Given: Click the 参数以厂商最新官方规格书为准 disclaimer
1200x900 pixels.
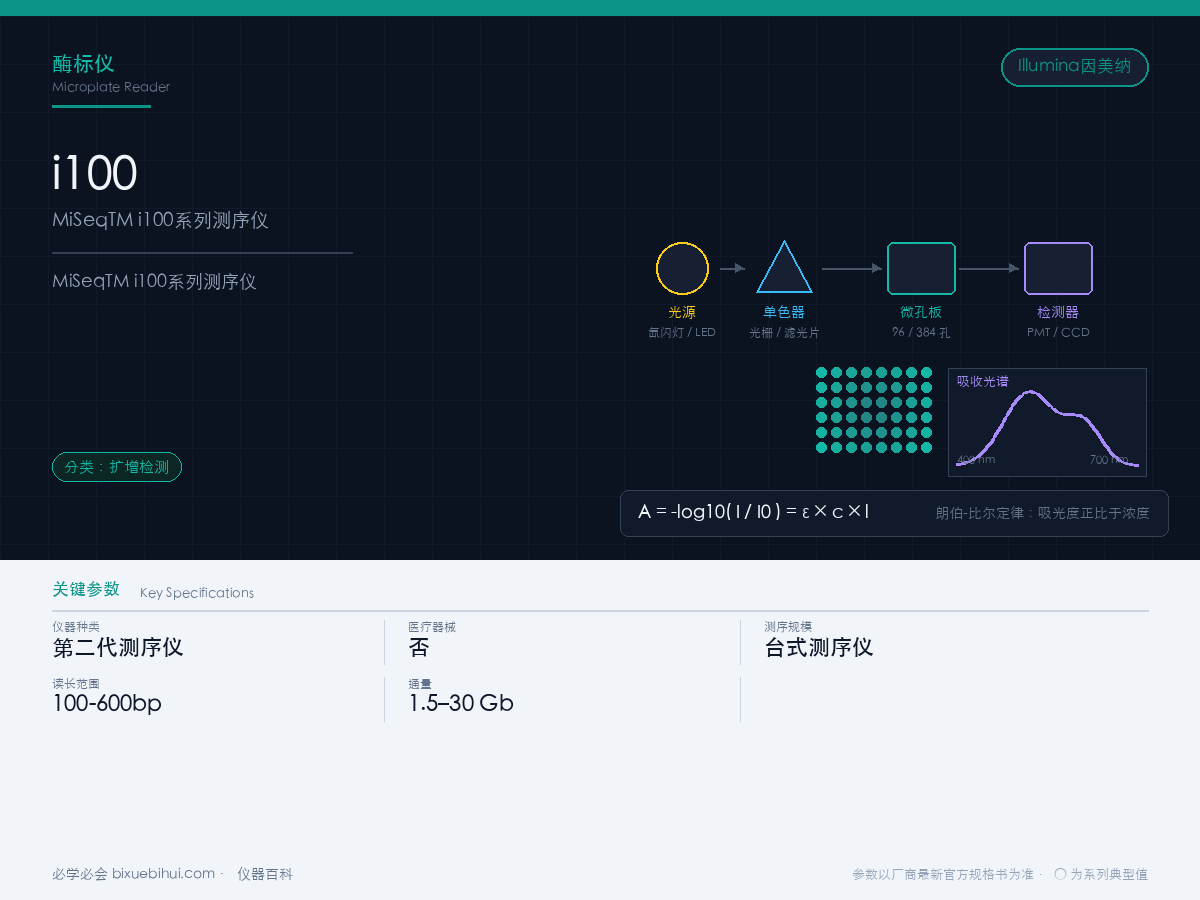Looking at the screenshot, I should coord(943,874).
